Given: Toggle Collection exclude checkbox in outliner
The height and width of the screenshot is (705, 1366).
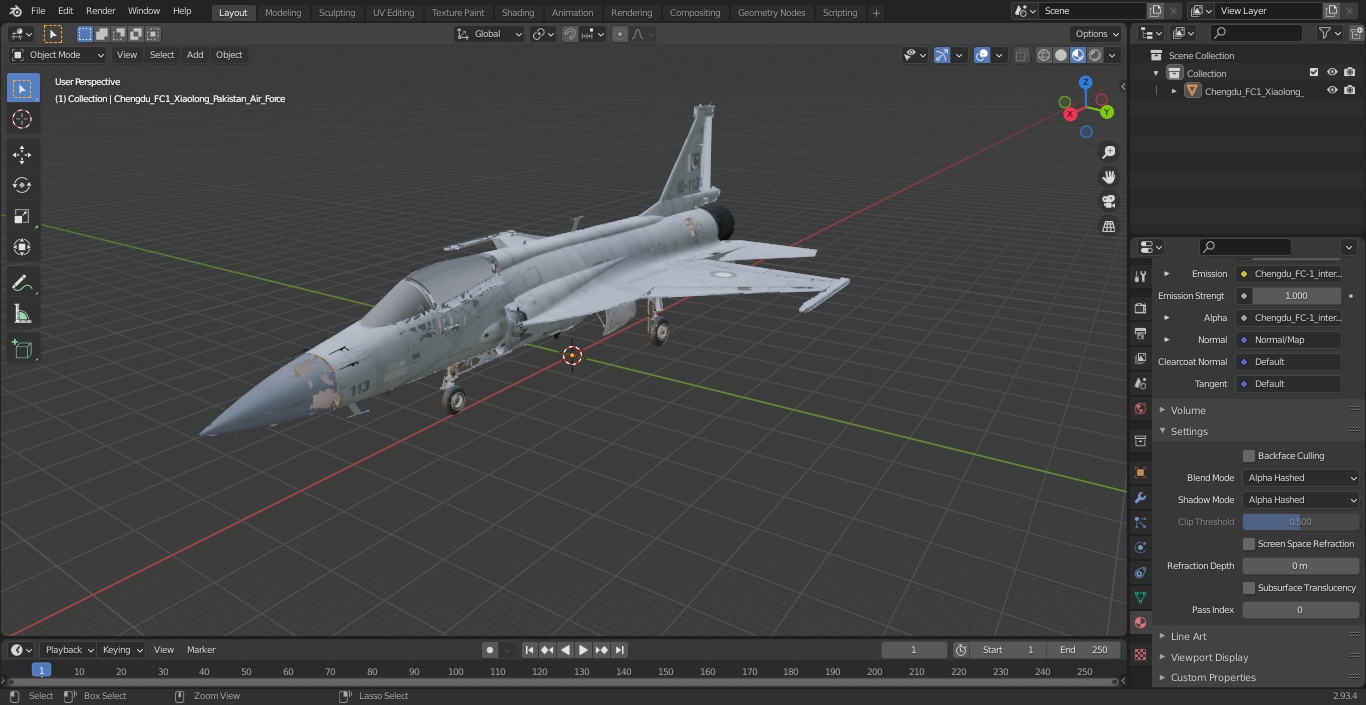Looking at the screenshot, I should [x=1314, y=73].
